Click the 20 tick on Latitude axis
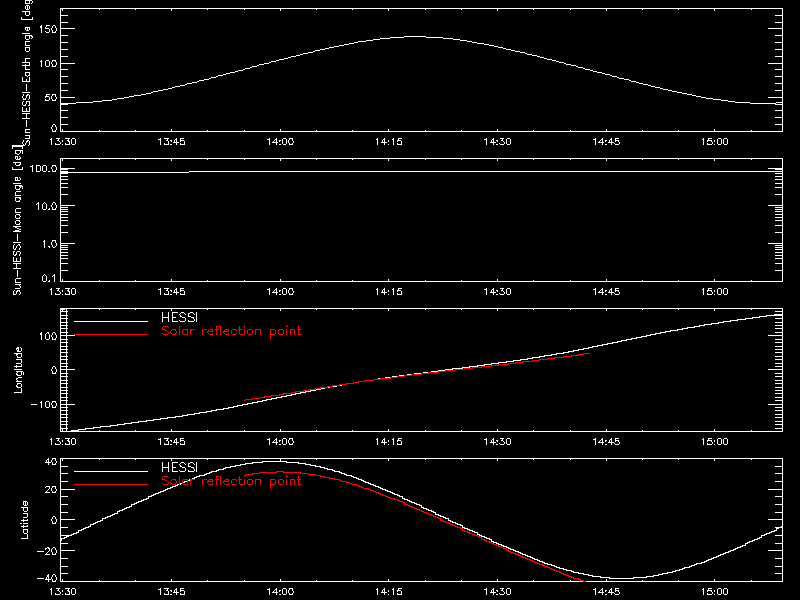This screenshot has height=600, width=800. [x=52, y=490]
